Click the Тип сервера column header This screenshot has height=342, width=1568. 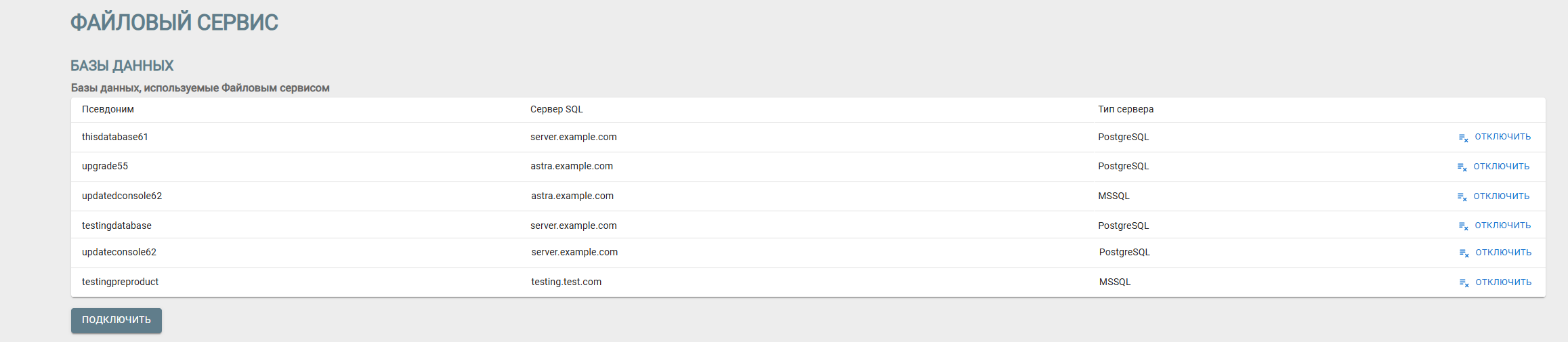pos(1126,110)
